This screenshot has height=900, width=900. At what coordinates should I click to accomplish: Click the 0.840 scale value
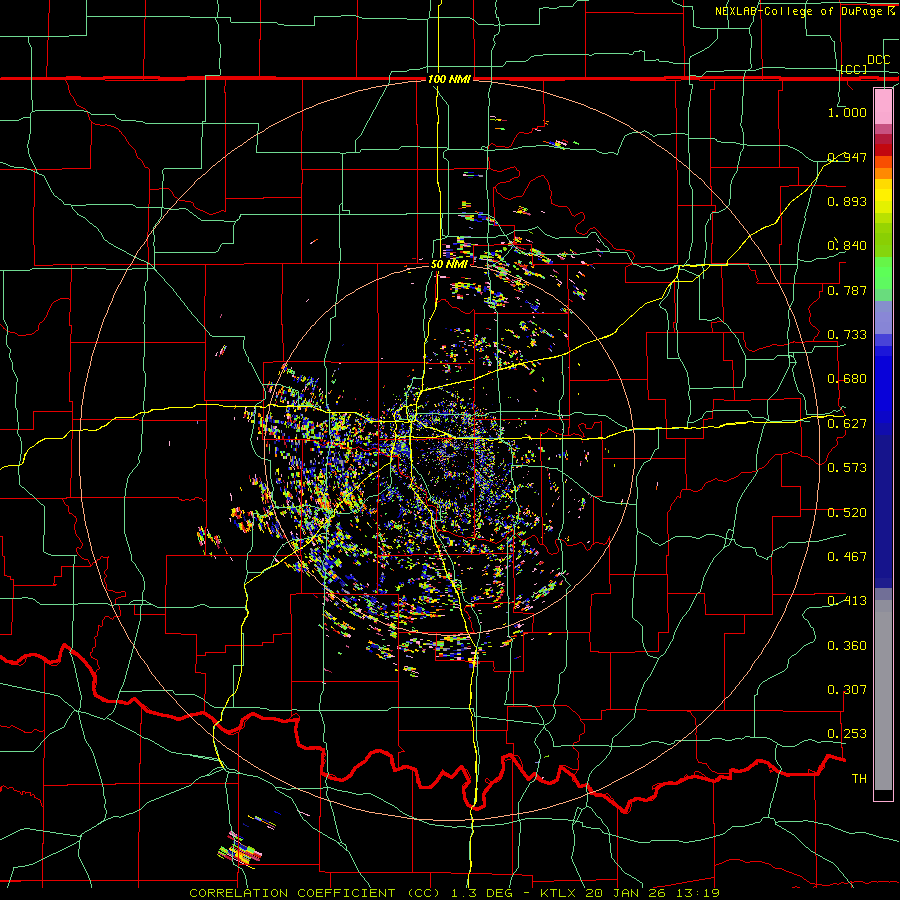pyautogui.click(x=847, y=246)
